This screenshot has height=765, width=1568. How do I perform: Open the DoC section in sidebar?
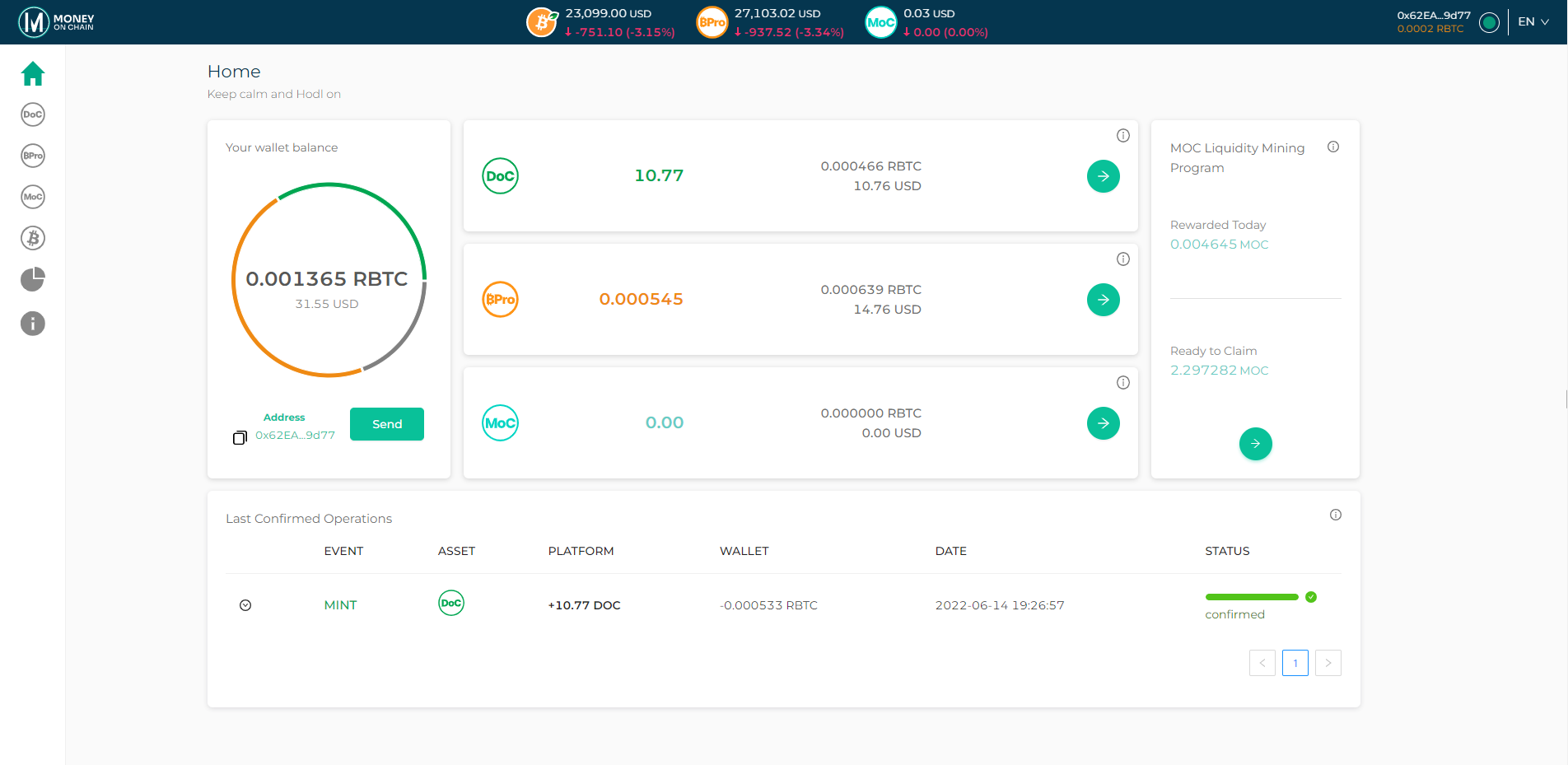click(x=33, y=114)
